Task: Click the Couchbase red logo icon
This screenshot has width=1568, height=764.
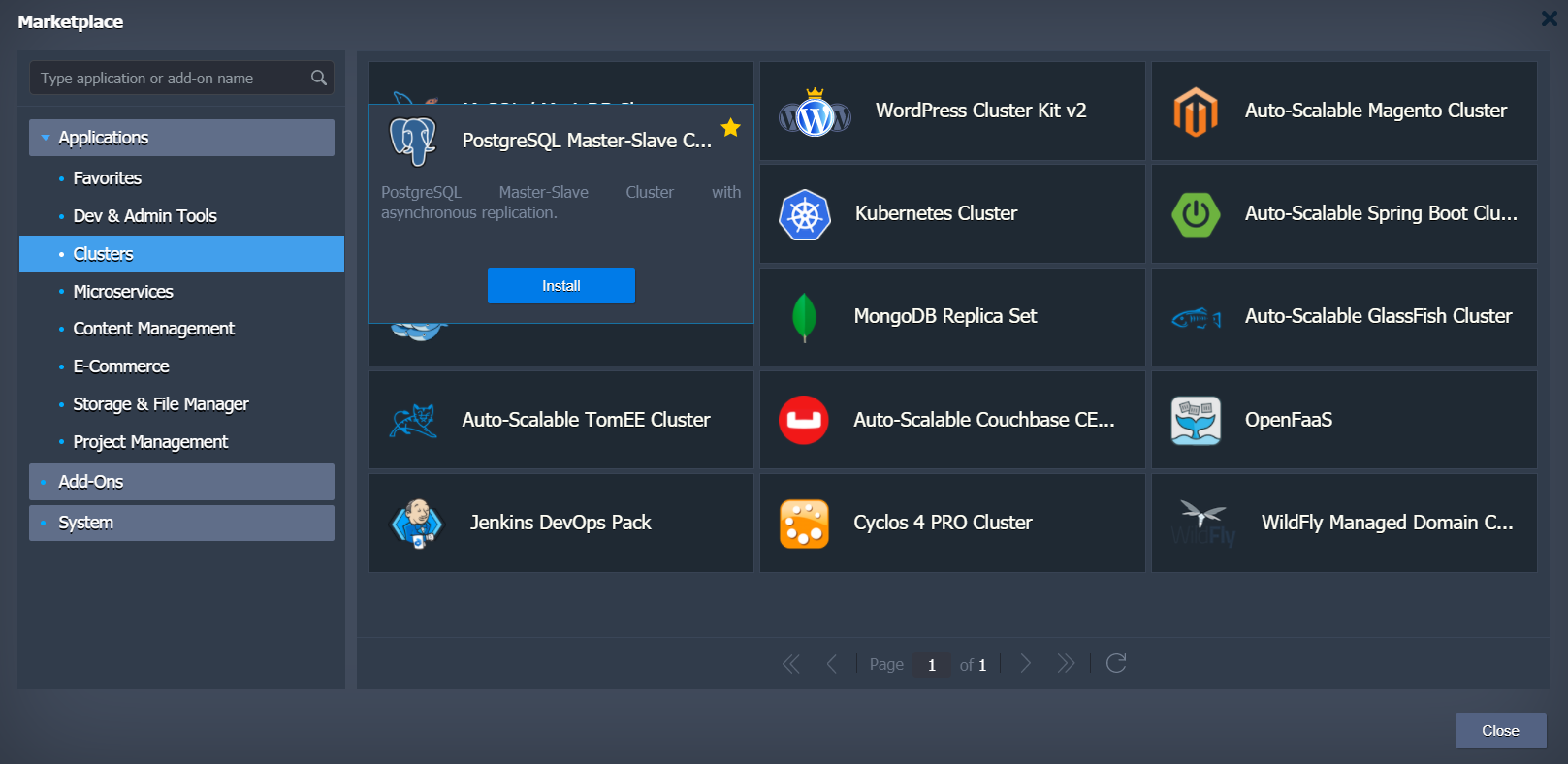Action: (804, 420)
